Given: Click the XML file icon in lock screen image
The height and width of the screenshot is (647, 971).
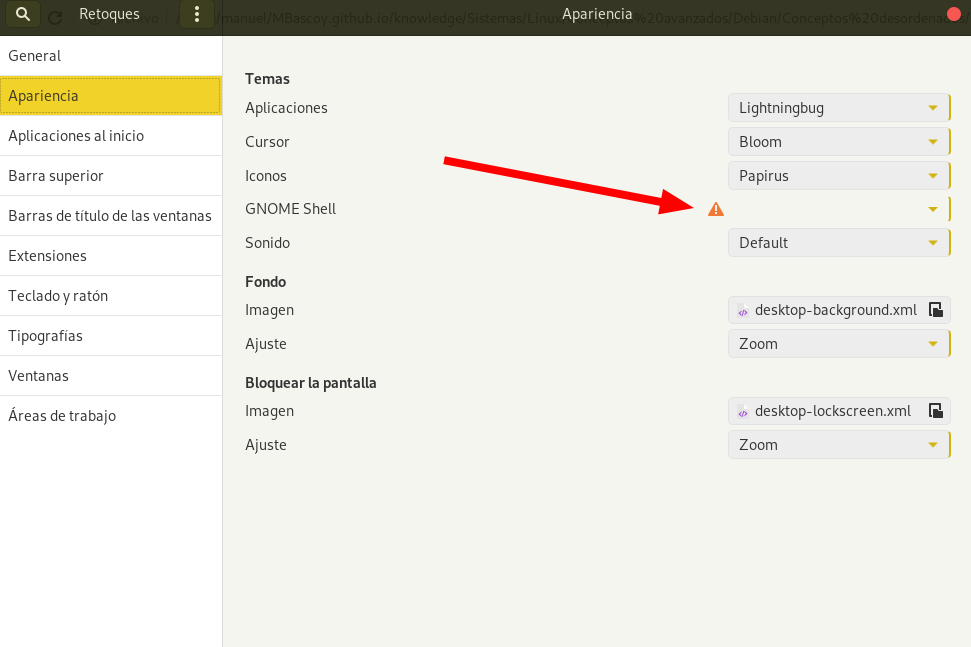Looking at the screenshot, I should [743, 411].
